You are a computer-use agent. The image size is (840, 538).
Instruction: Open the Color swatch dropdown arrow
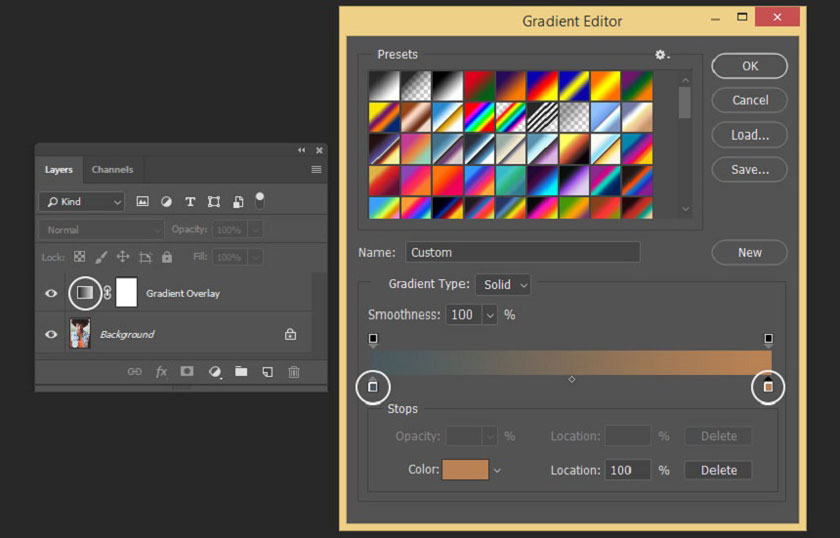point(497,470)
